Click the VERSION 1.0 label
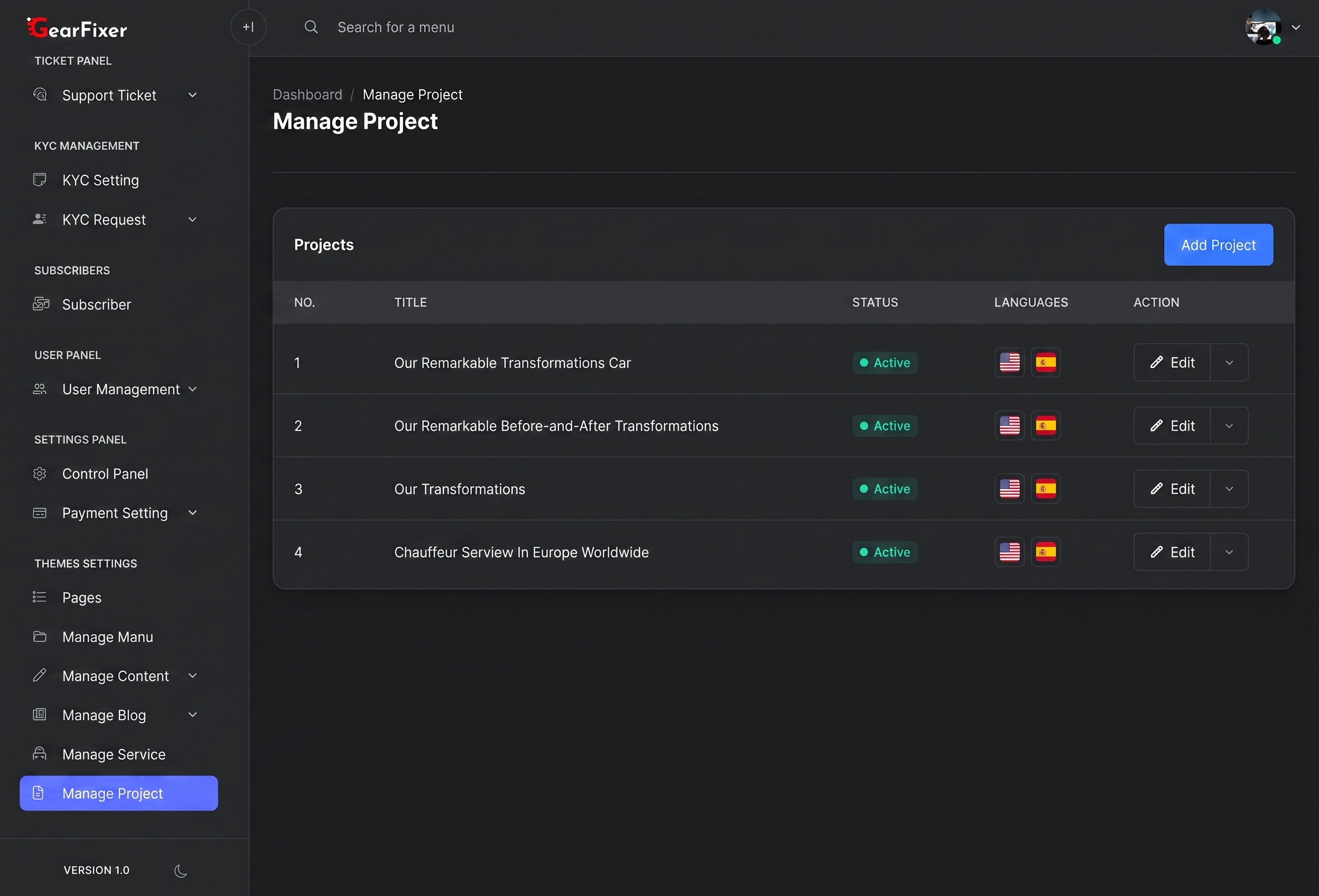Image resolution: width=1319 pixels, height=896 pixels. point(97,871)
